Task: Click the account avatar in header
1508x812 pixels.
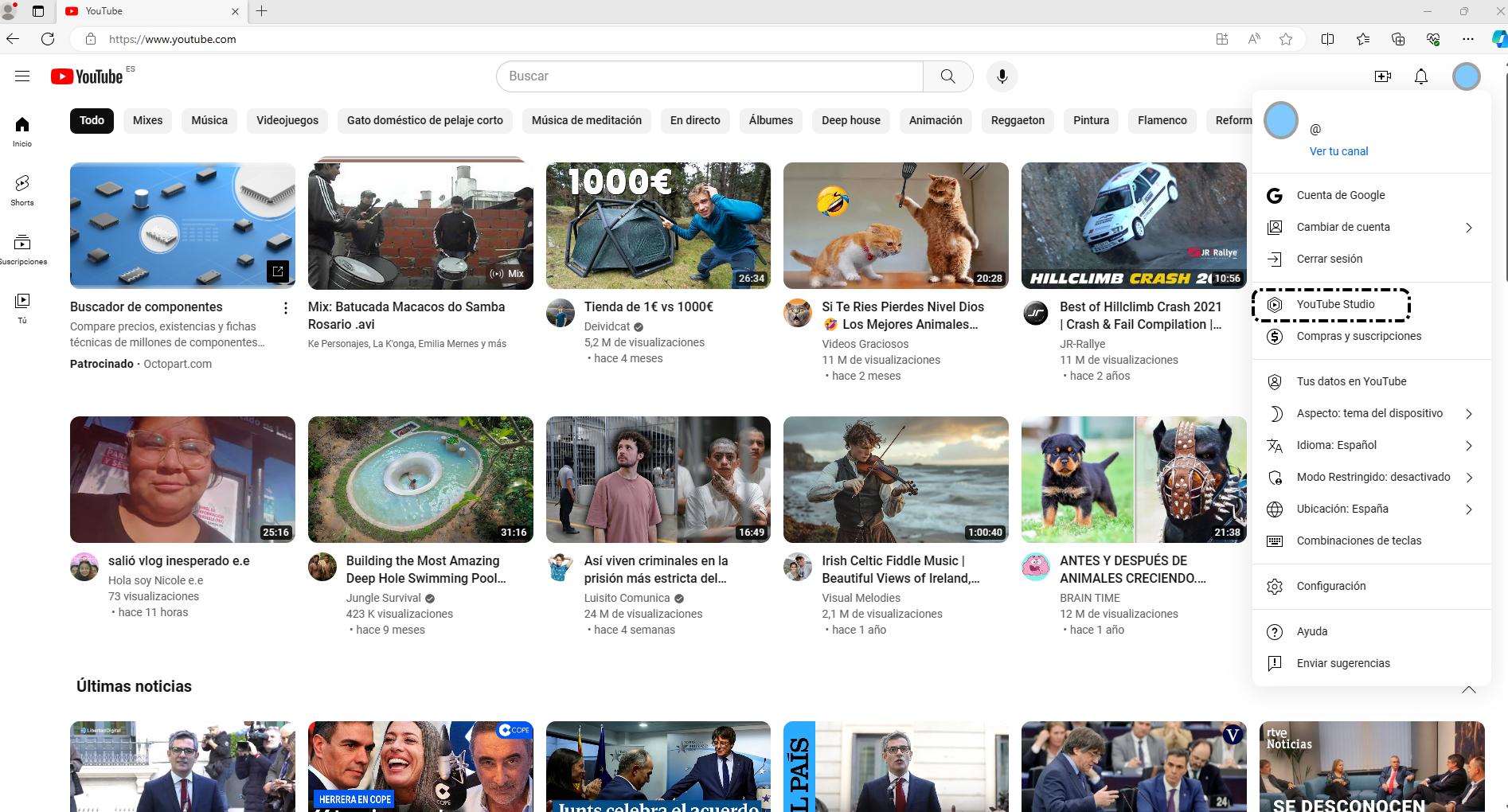Action: click(x=1467, y=76)
